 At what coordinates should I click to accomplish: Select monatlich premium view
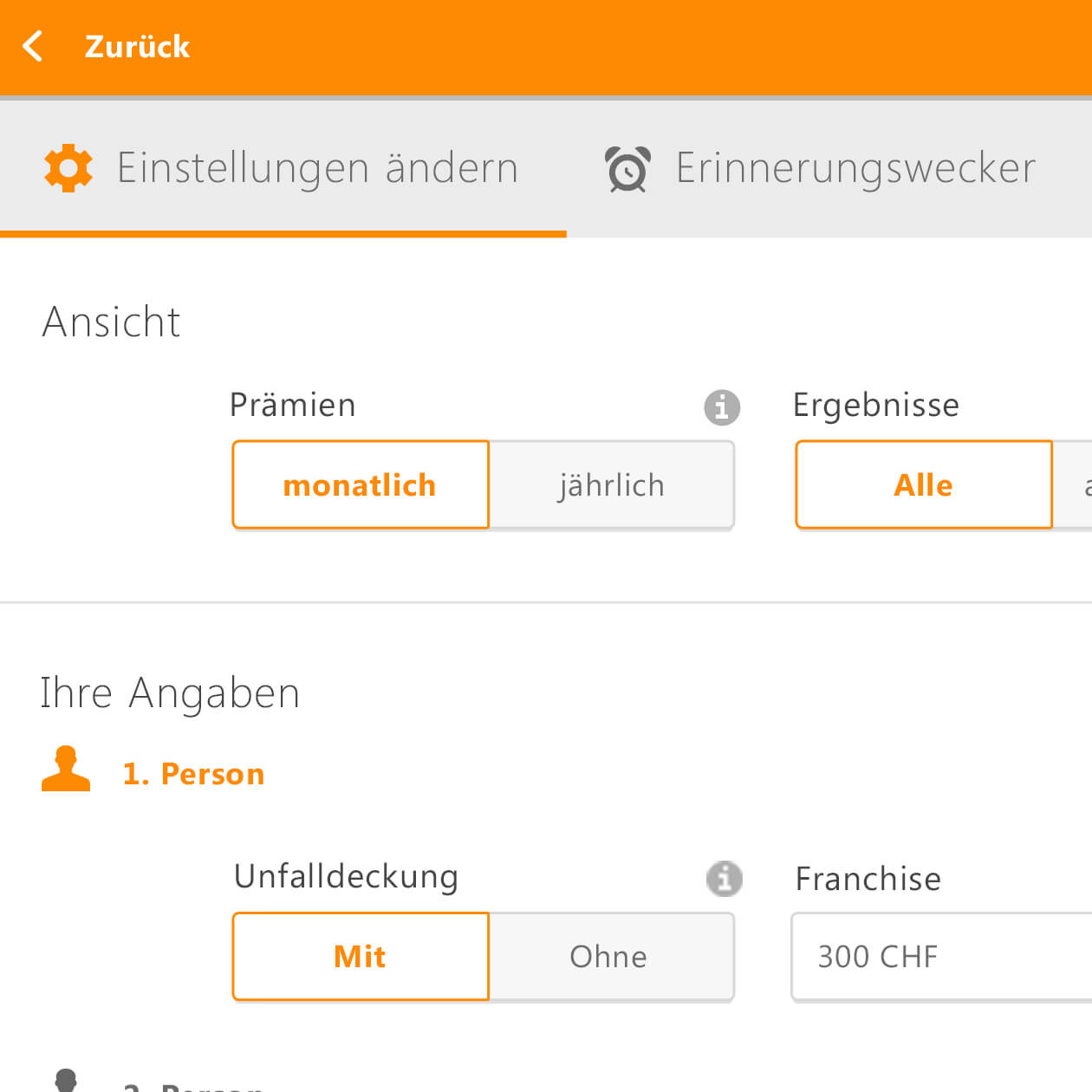click(x=361, y=484)
